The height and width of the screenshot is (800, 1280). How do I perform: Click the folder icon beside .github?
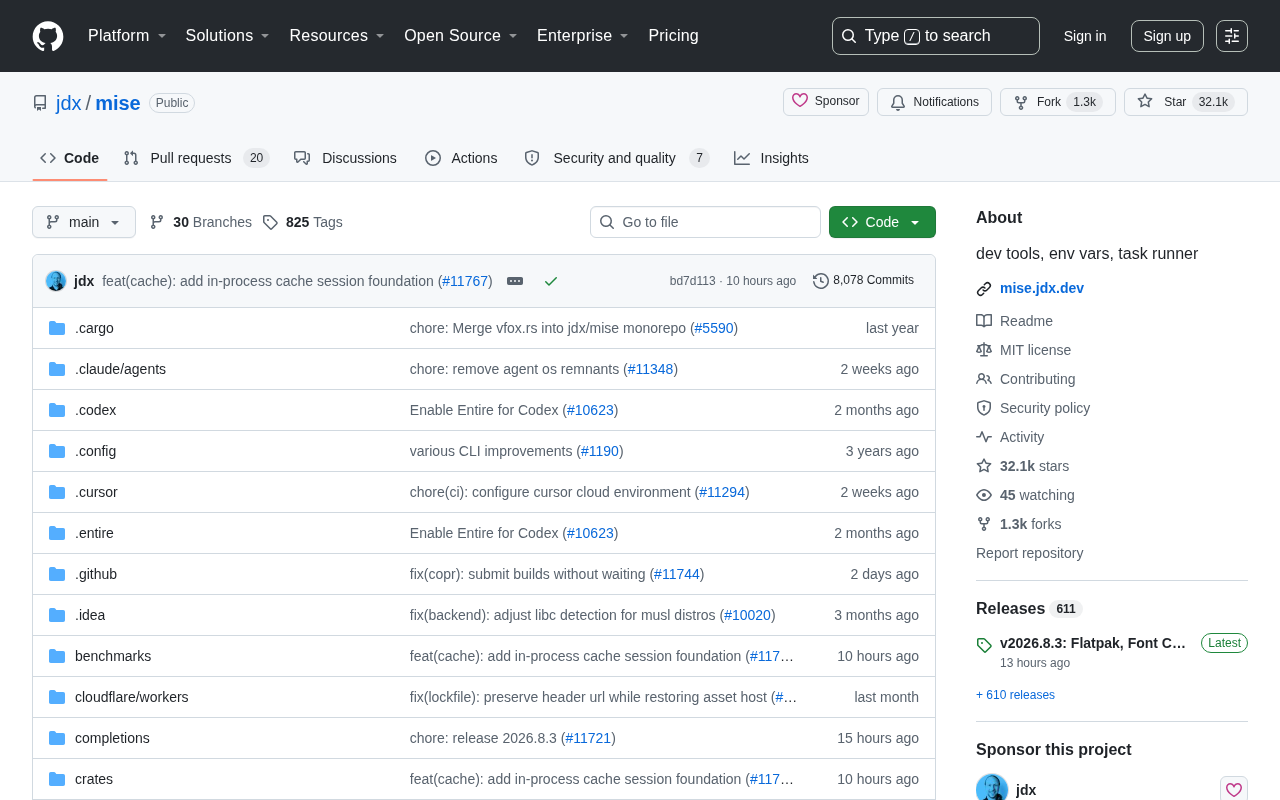click(x=57, y=574)
